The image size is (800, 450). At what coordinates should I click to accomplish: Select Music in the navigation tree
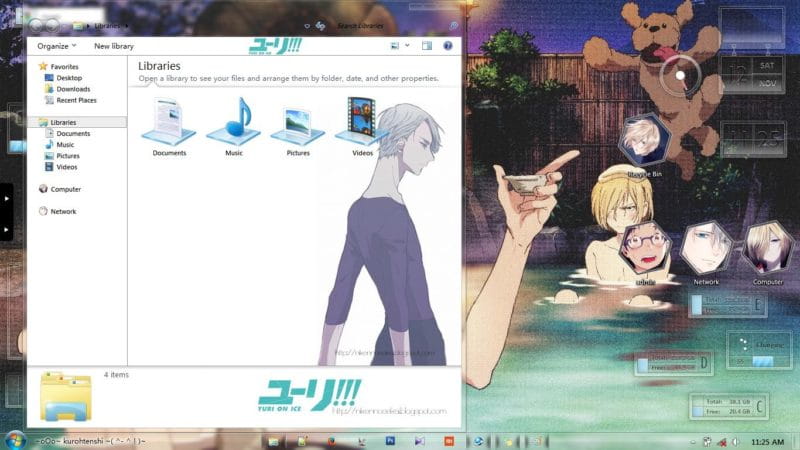[65, 144]
